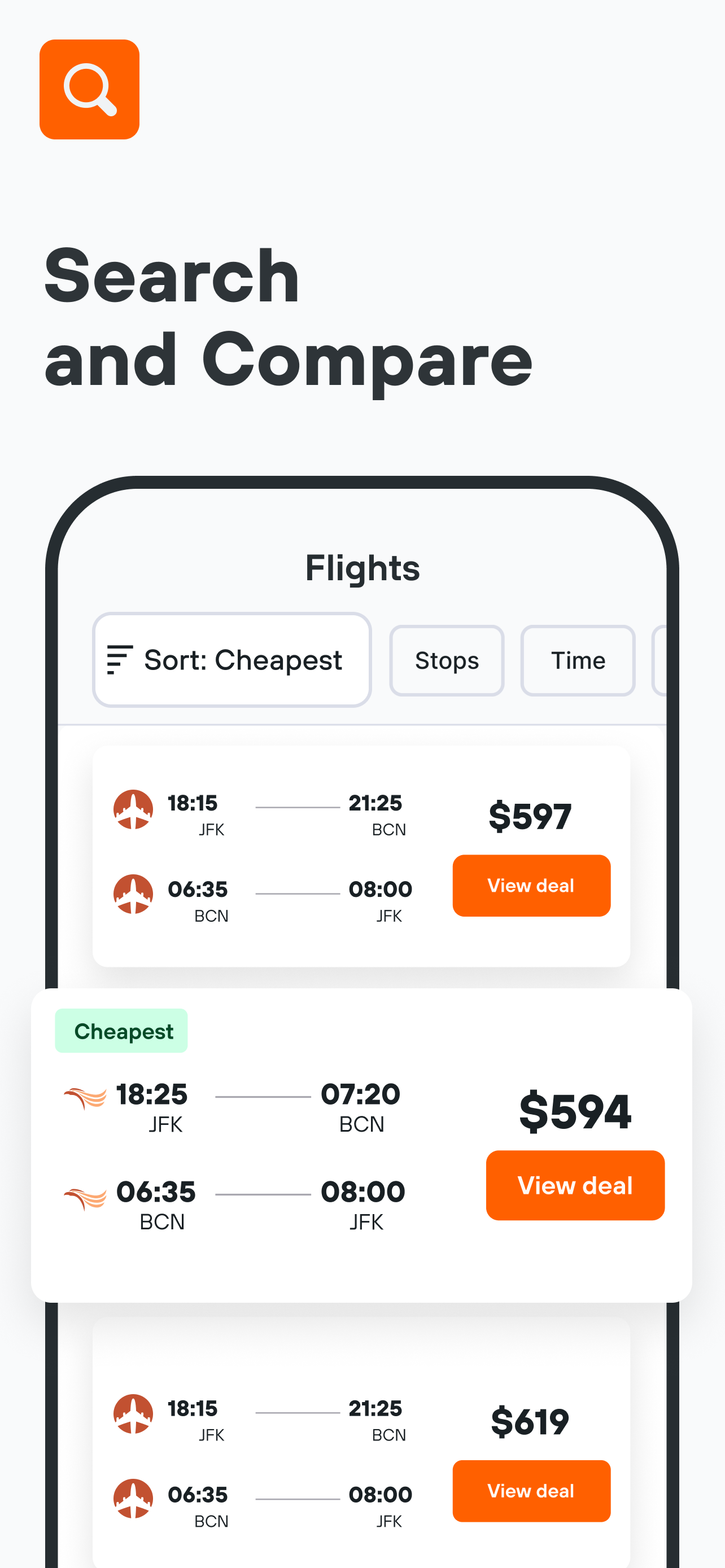The image size is (725, 1568).
Task: Click the sort lines icon beside Sort: Cheapest
Action: pyautogui.click(x=119, y=660)
